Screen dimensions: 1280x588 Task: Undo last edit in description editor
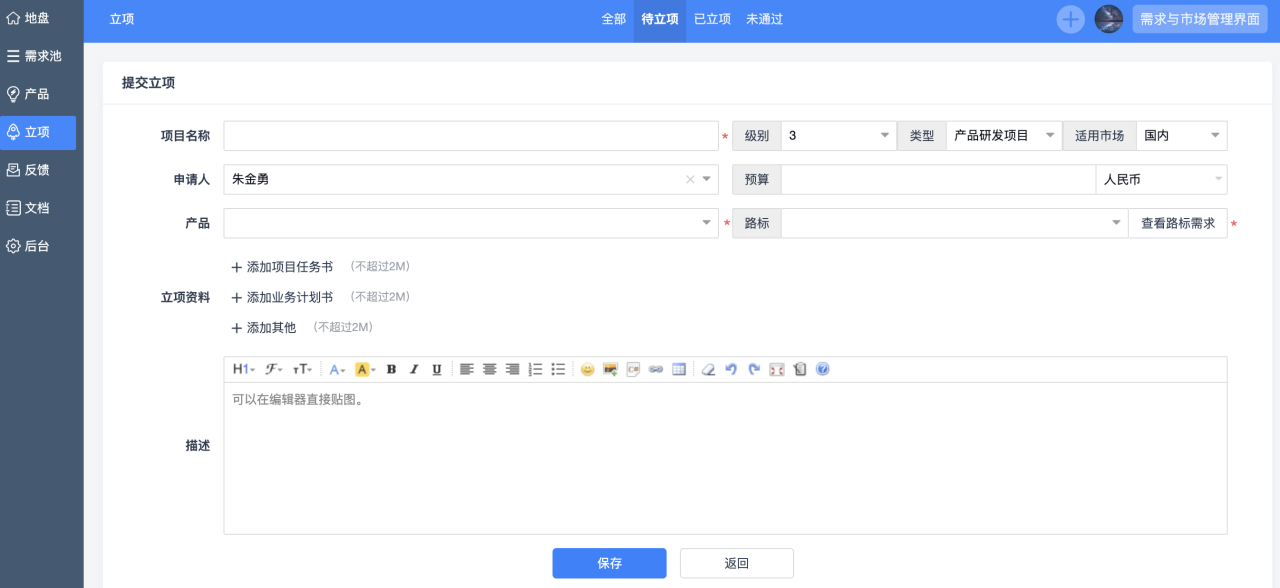coord(731,369)
